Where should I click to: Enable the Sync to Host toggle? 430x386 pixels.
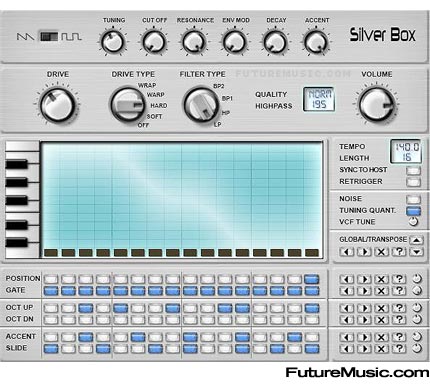tap(413, 170)
